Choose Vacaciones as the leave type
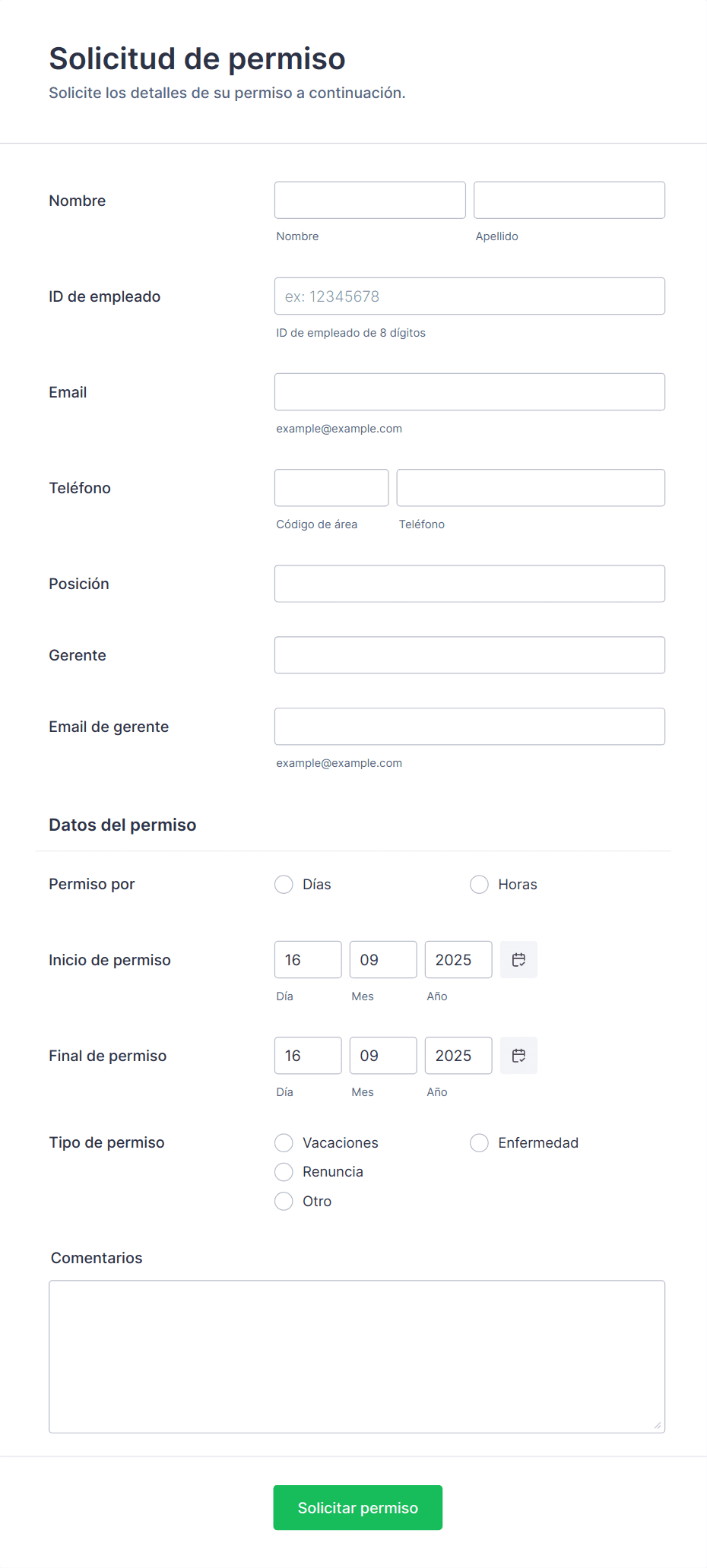This screenshot has height=1568, width=707. [x=283, y=1142]
